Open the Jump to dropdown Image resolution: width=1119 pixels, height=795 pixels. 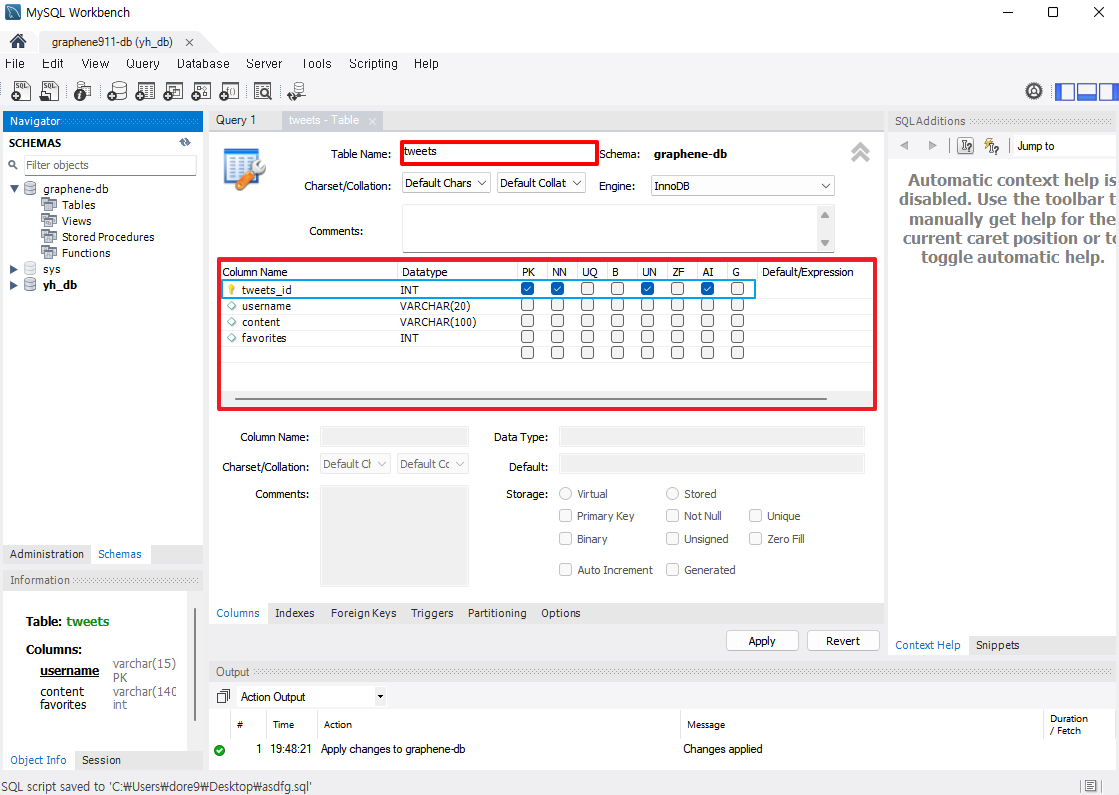(1064, 146)
